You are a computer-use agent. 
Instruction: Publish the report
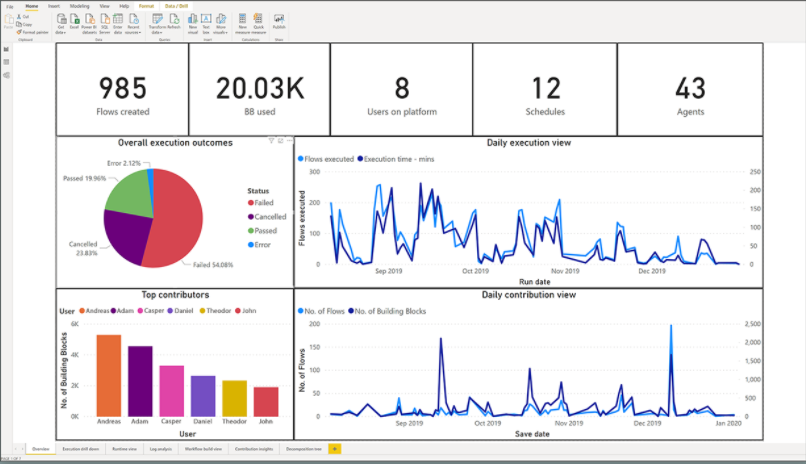(279, 22)
